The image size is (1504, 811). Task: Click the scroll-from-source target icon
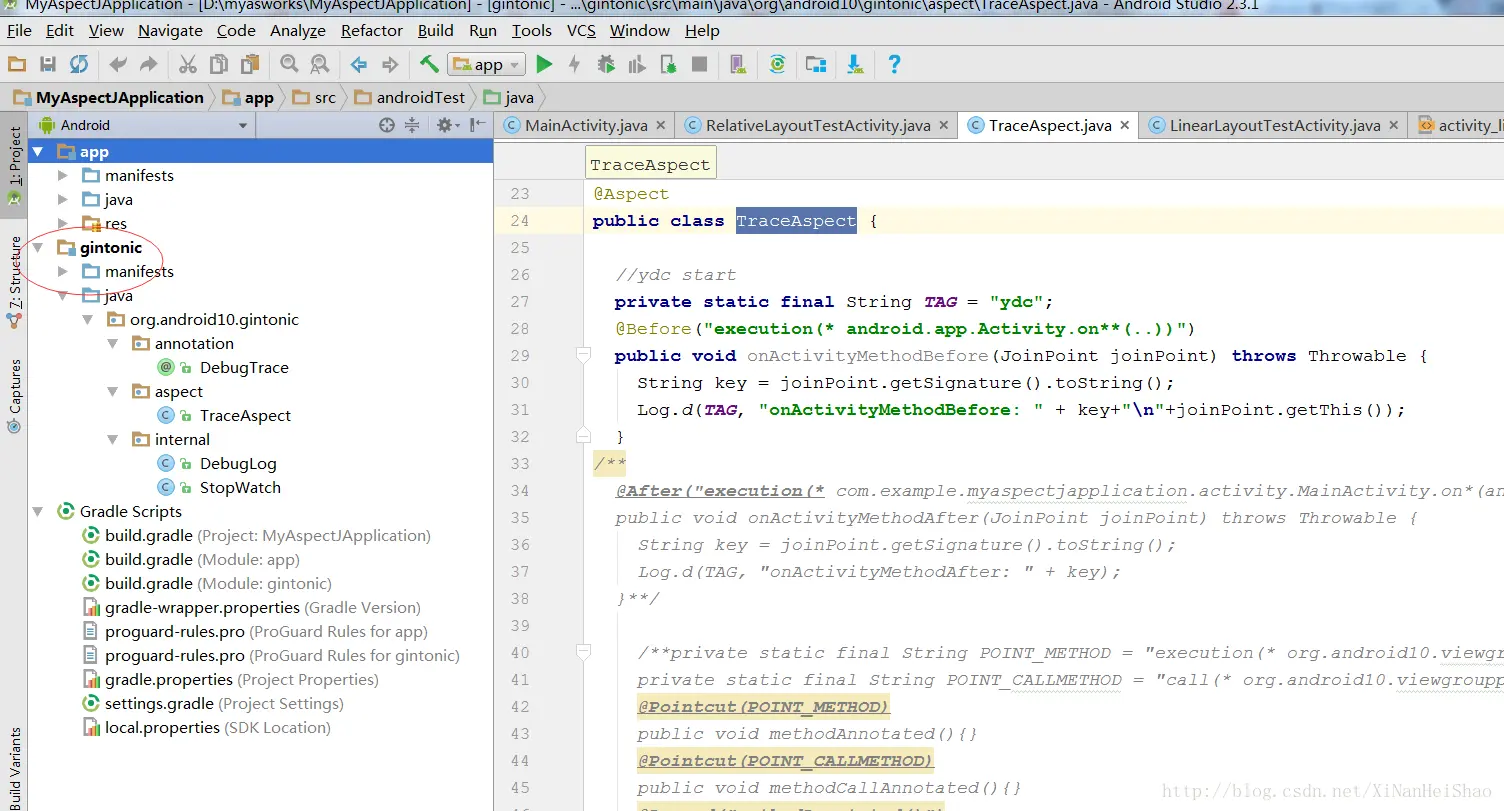387,125
